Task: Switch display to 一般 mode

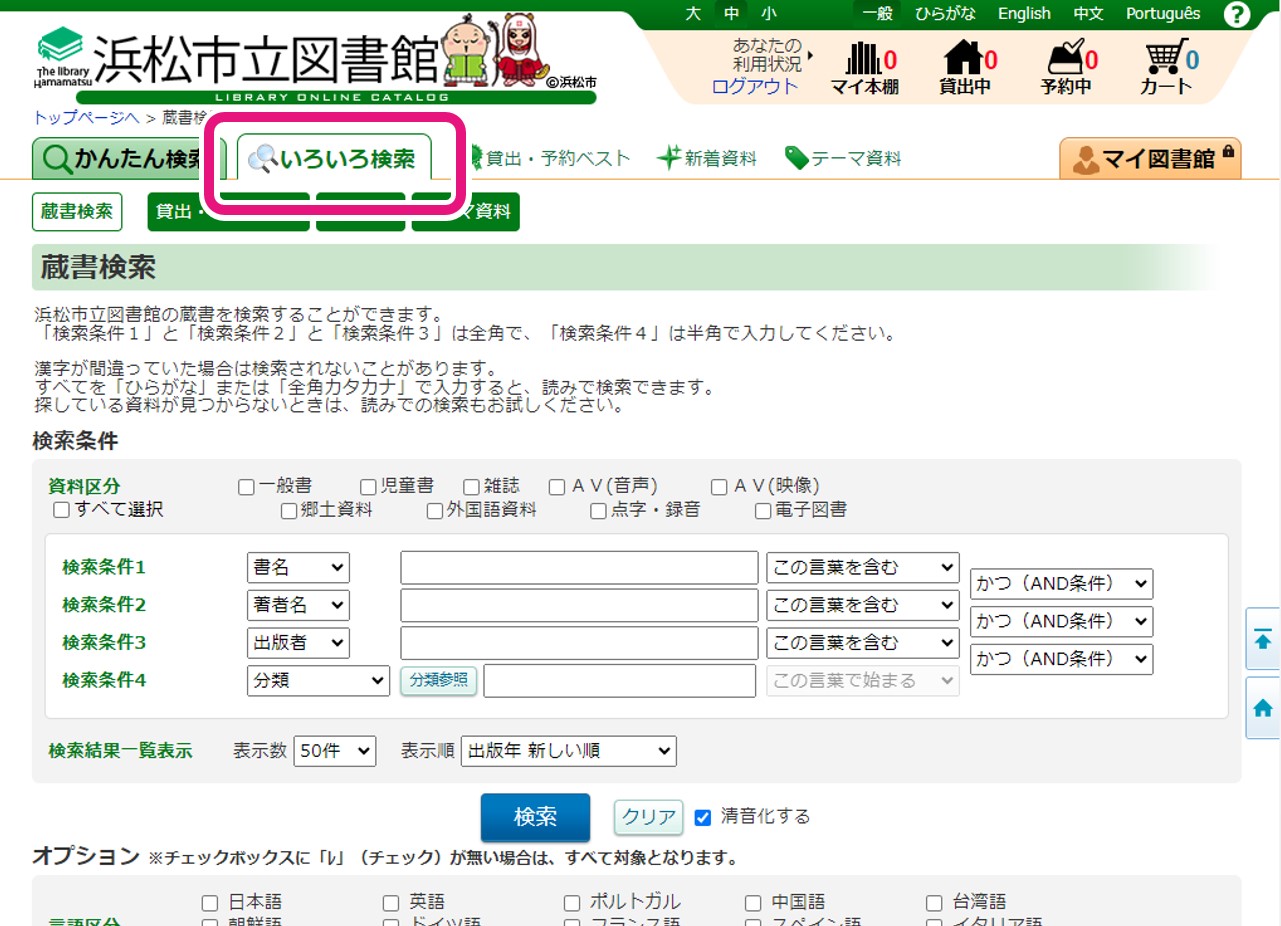Action: coord(877,14)
